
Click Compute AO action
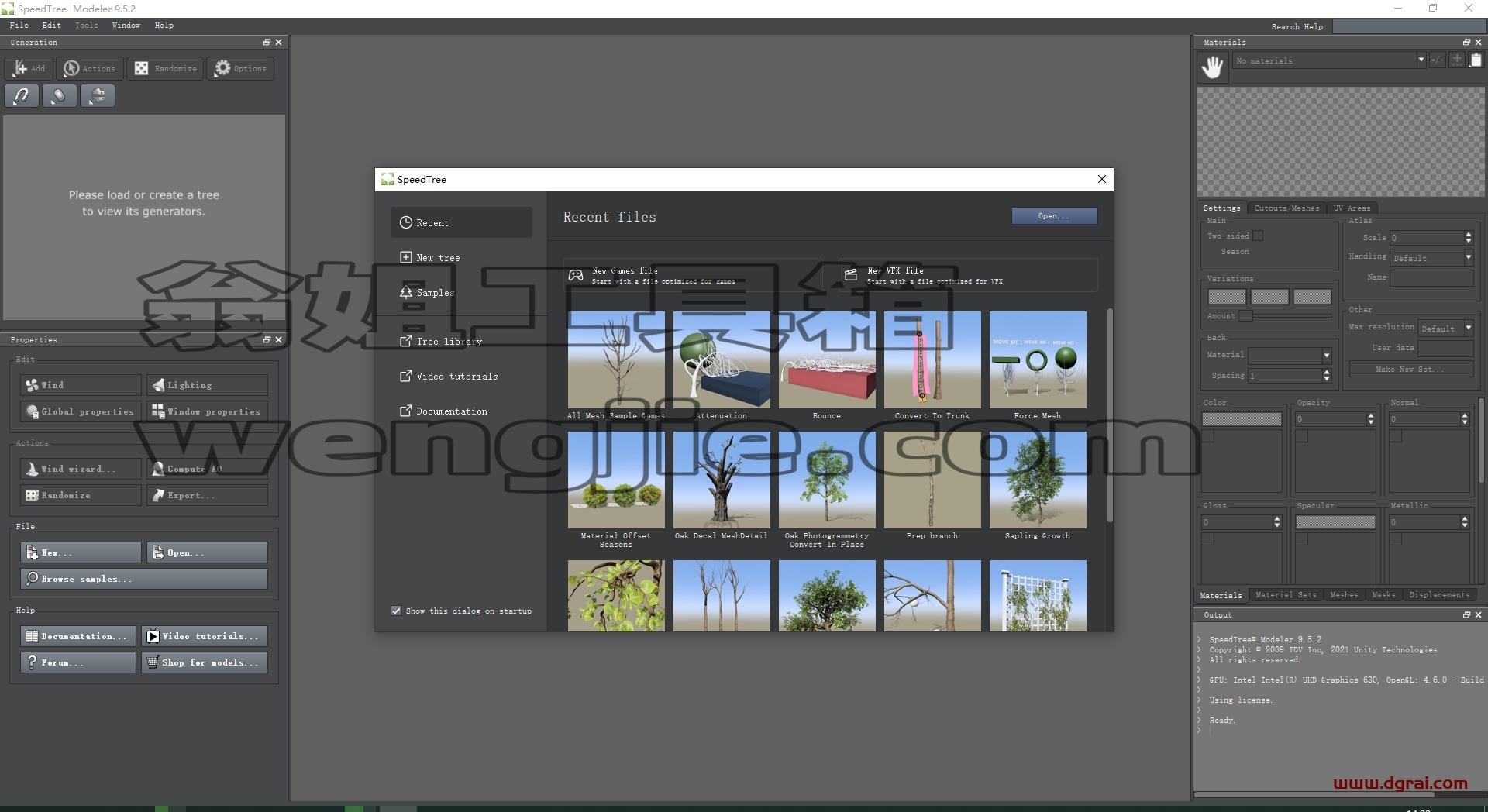point(207,469)
